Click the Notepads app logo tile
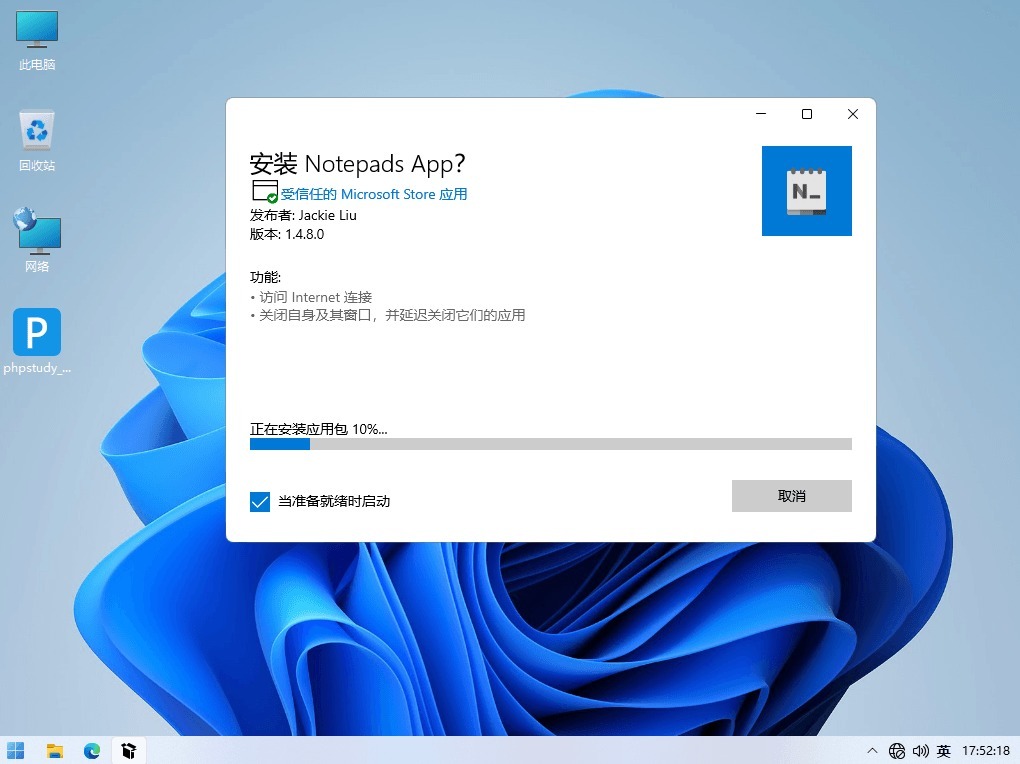1020x764 pixels. [806, 191]
